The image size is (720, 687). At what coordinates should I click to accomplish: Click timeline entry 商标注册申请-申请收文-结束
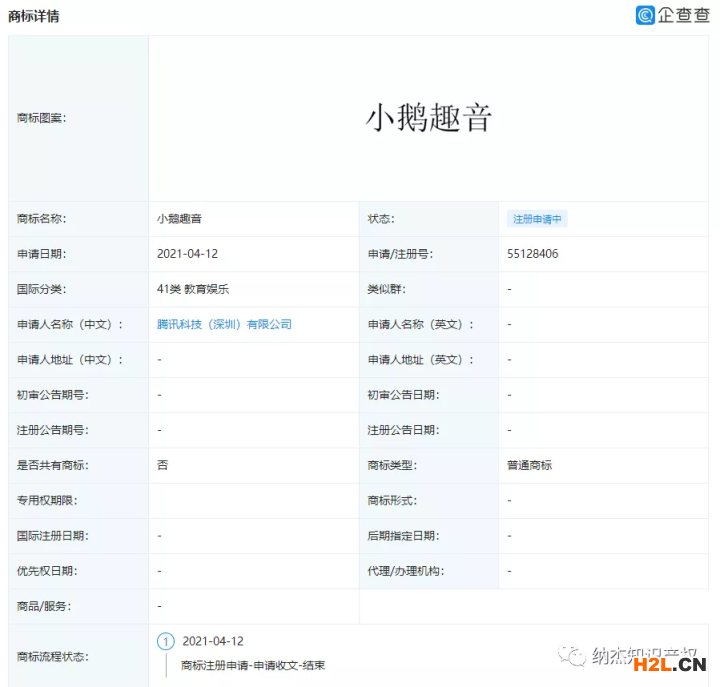(253, 665)
